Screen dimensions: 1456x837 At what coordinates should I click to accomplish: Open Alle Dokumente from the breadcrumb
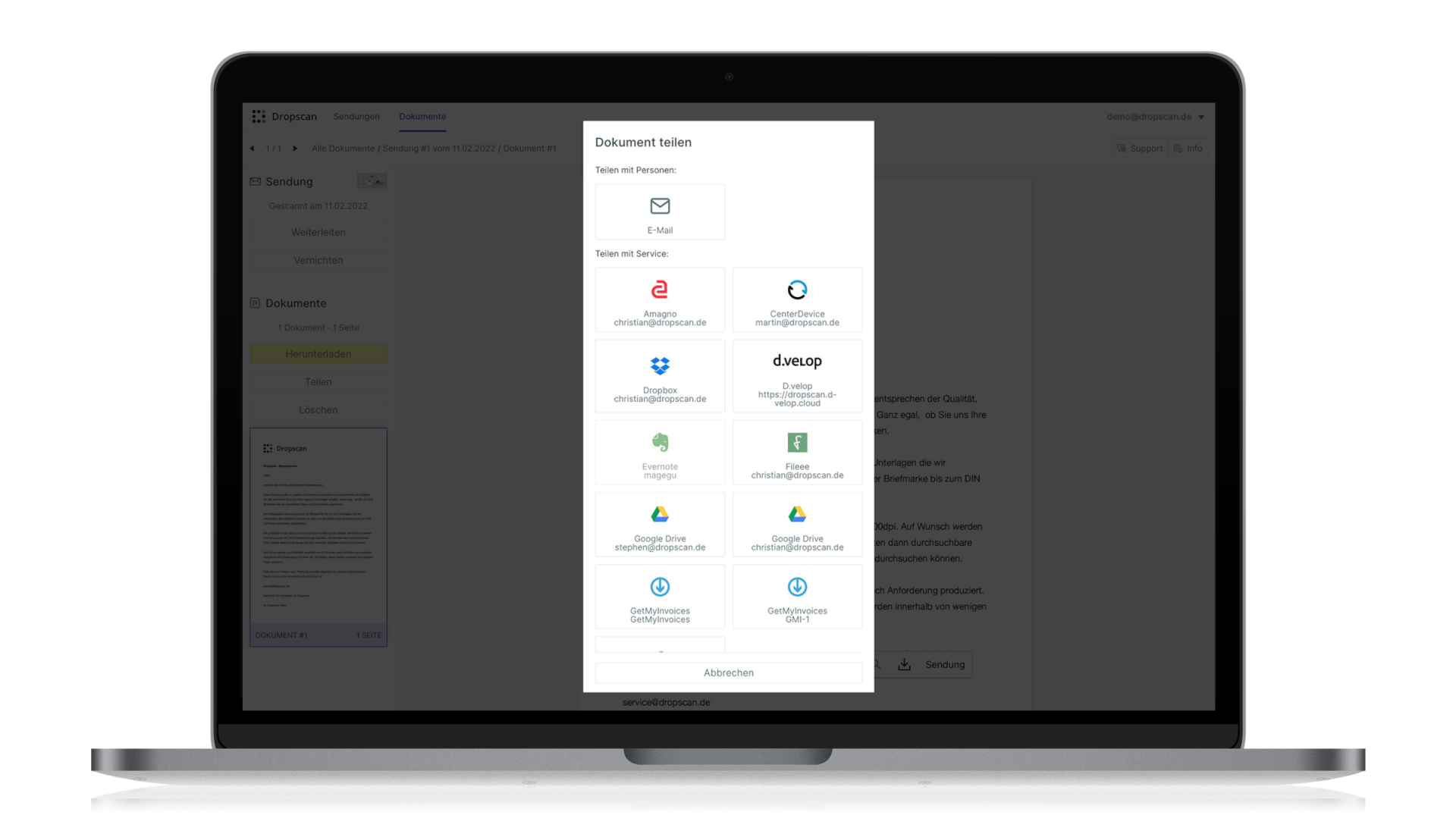click(x=343, y=149)
